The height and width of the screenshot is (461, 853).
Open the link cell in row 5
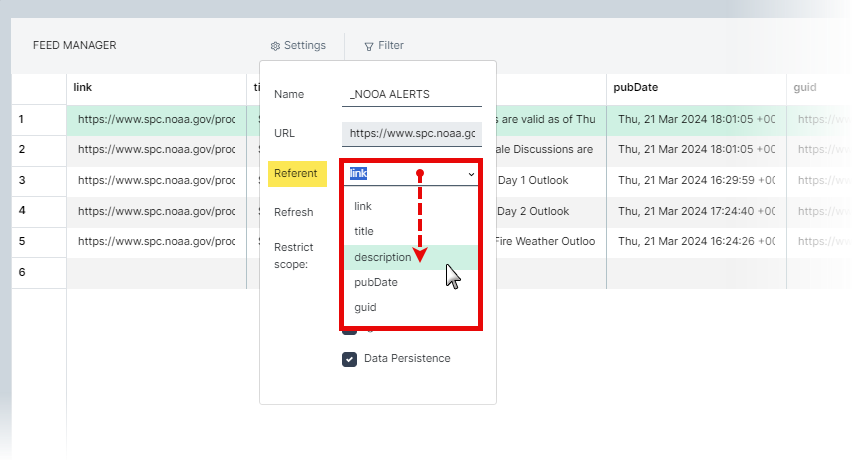pyautogui.click(x=157, y=242)
